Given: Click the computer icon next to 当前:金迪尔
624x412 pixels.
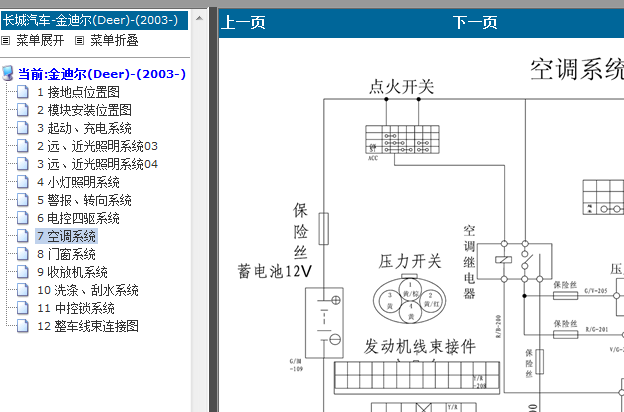Looking at the screenshot, I should click(x=8, y=74).
